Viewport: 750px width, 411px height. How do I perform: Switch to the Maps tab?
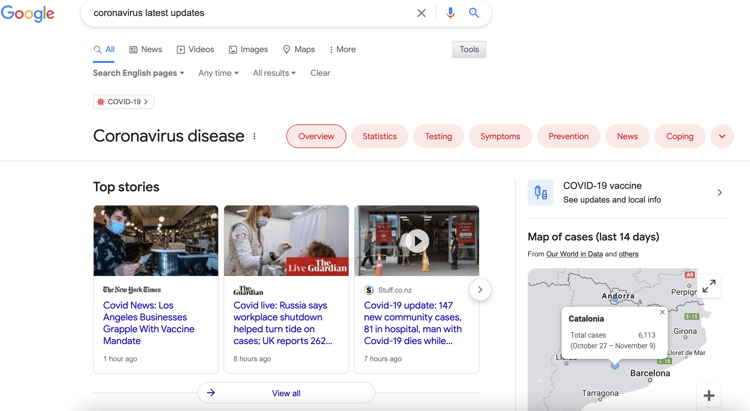pos(299,49)
